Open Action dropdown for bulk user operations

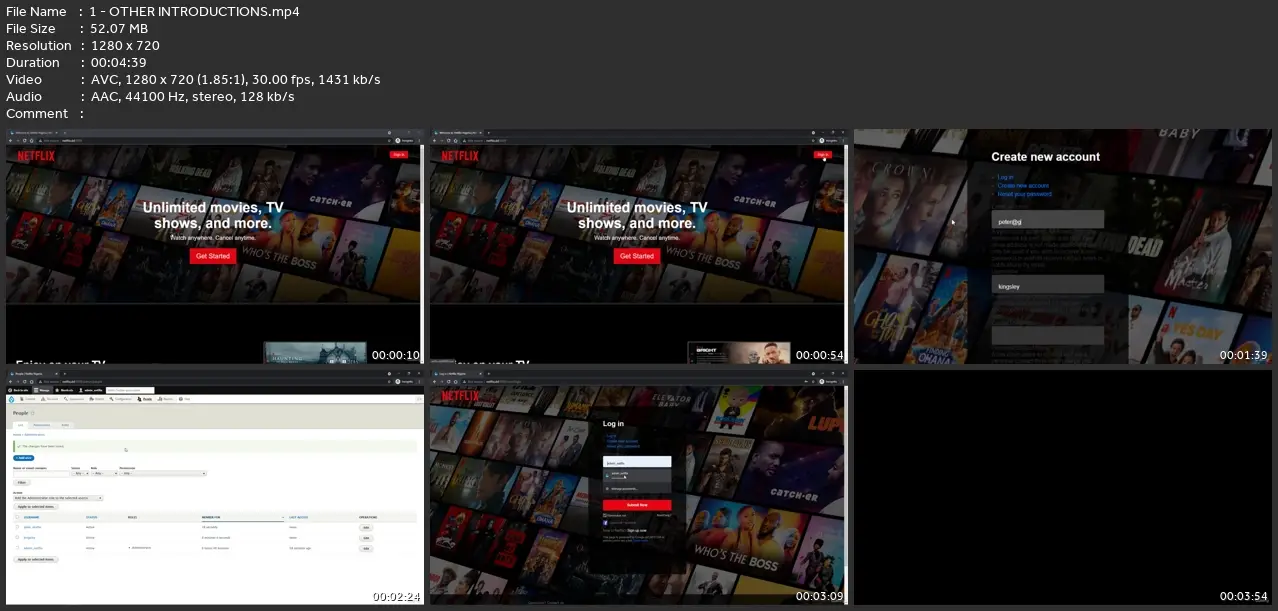point(58,498)
